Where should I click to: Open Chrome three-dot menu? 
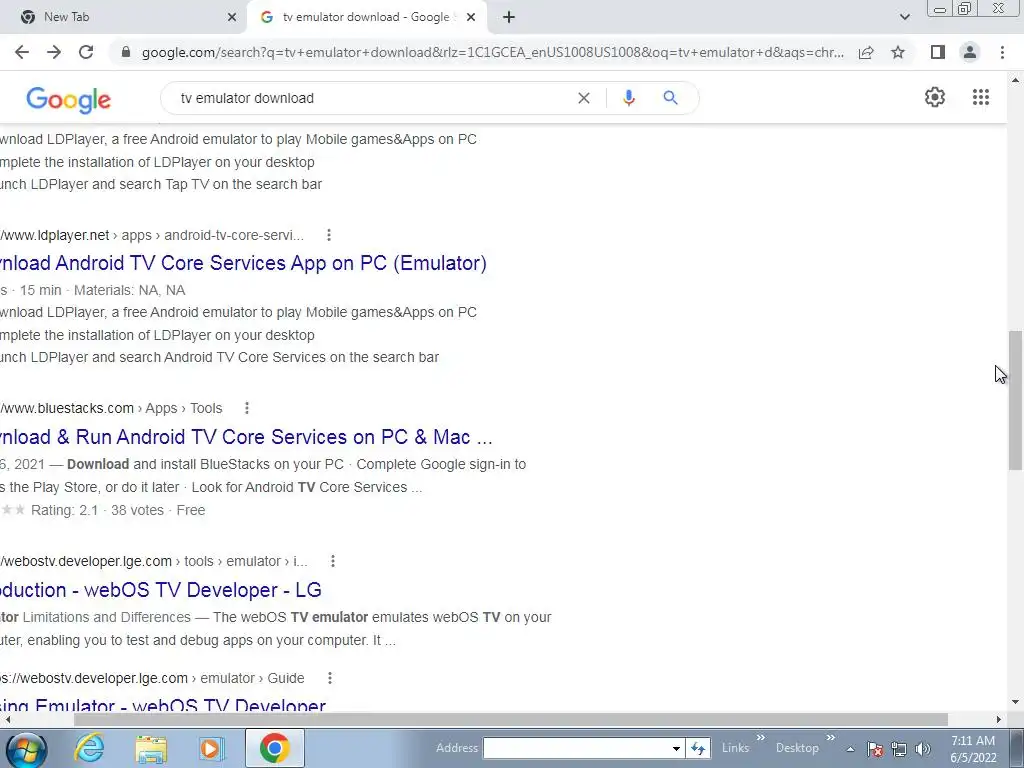tap(1002, 52)
